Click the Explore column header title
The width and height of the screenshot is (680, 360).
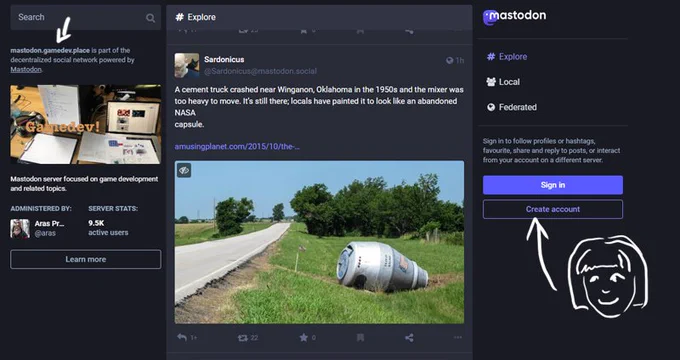(201, 17)
